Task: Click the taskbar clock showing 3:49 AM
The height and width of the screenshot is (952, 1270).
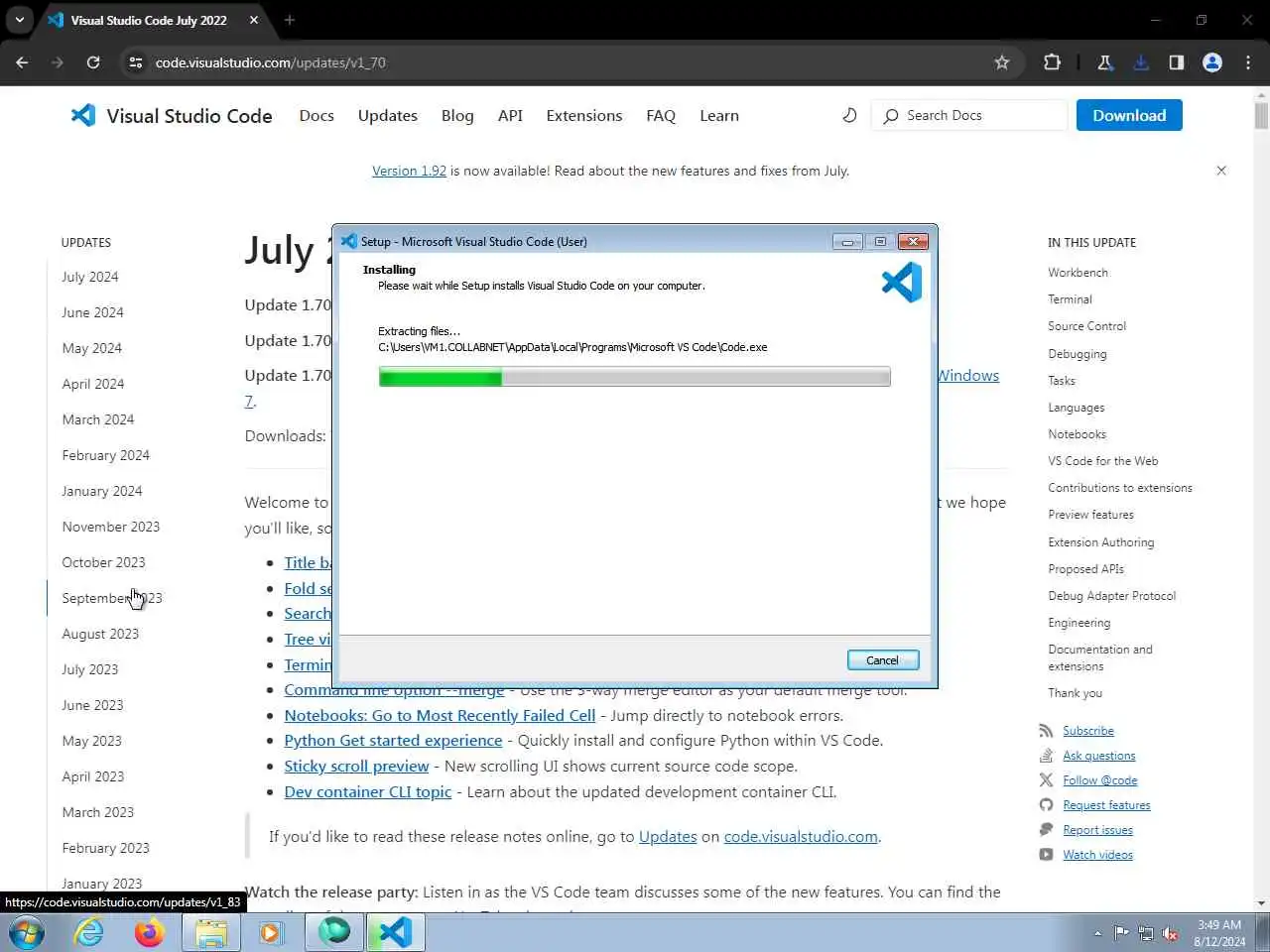Action: coord(1219,933)
